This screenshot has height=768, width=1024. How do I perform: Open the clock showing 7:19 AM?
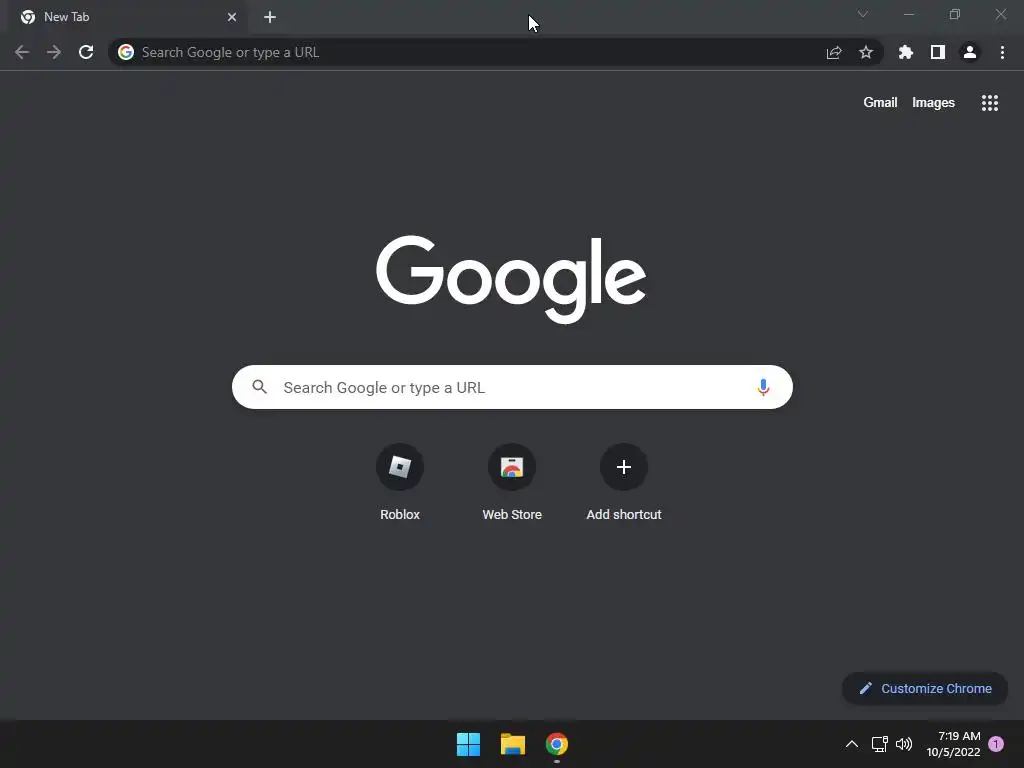(953, 744)
